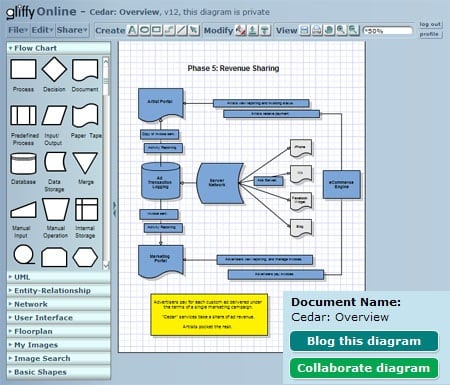Click the Blog this diagram button
The image size is (450, 385).
coord(364,341)
